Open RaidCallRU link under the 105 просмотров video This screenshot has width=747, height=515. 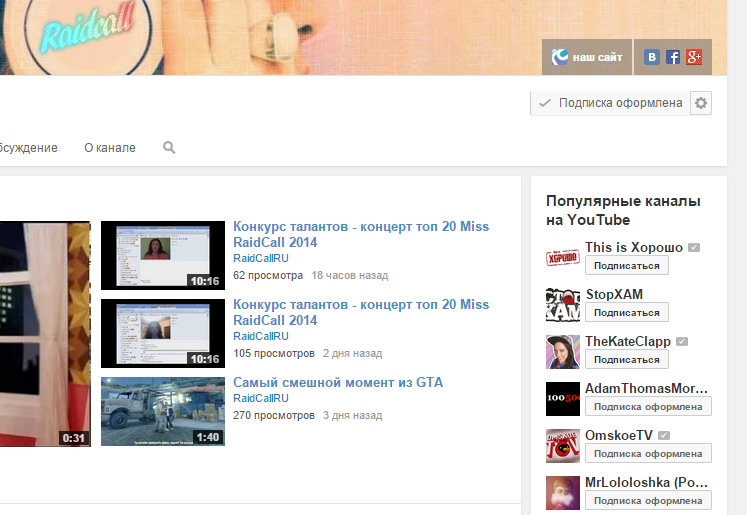261,336
